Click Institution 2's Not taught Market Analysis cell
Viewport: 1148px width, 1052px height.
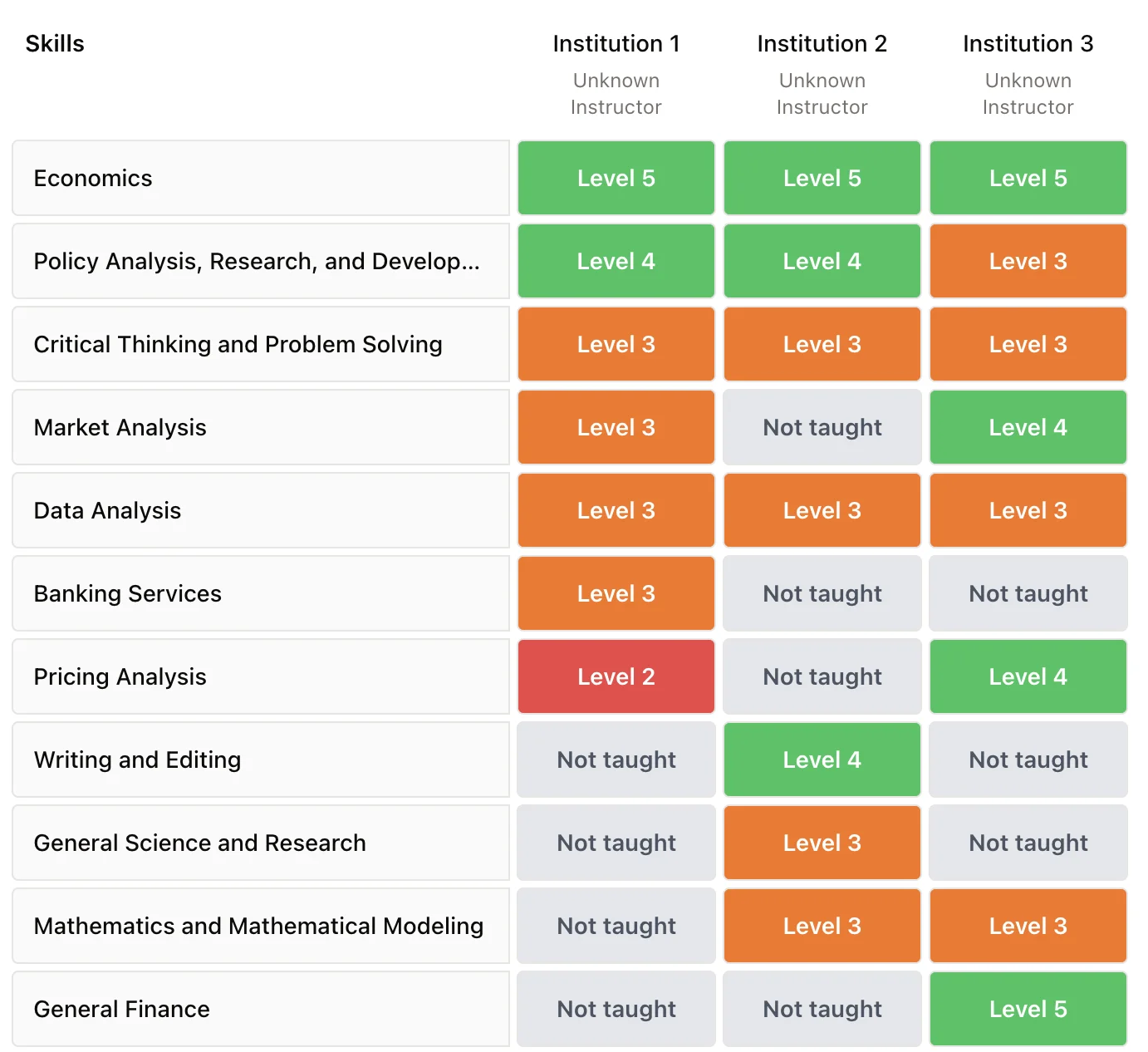[x=822, y=427]
